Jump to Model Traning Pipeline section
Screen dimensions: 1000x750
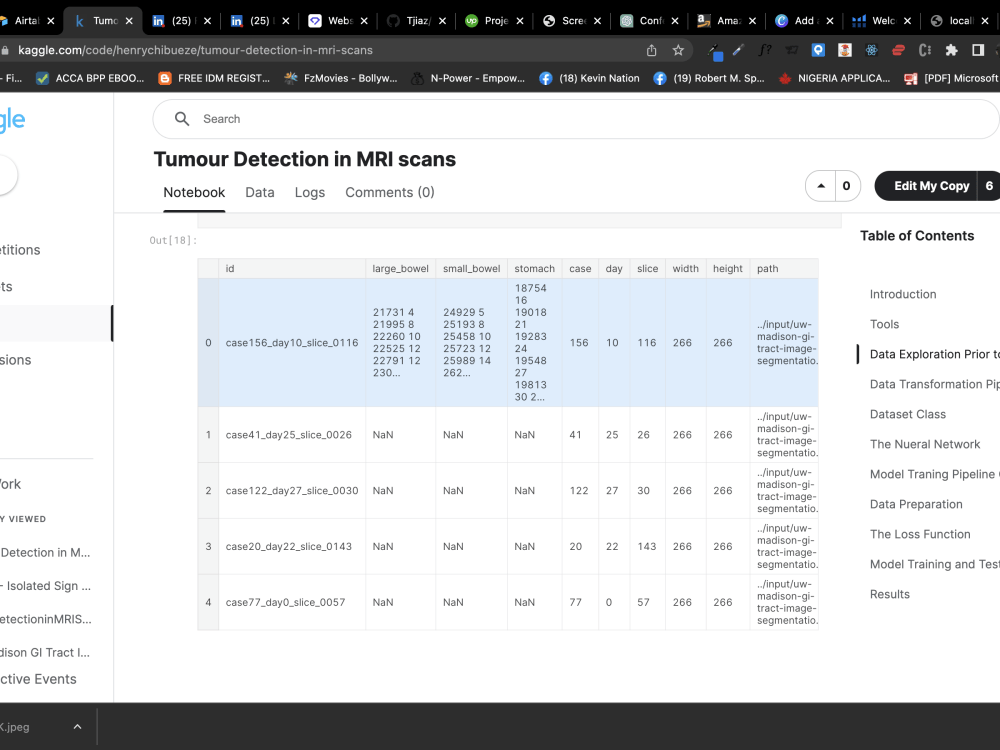tap(934, 474)
